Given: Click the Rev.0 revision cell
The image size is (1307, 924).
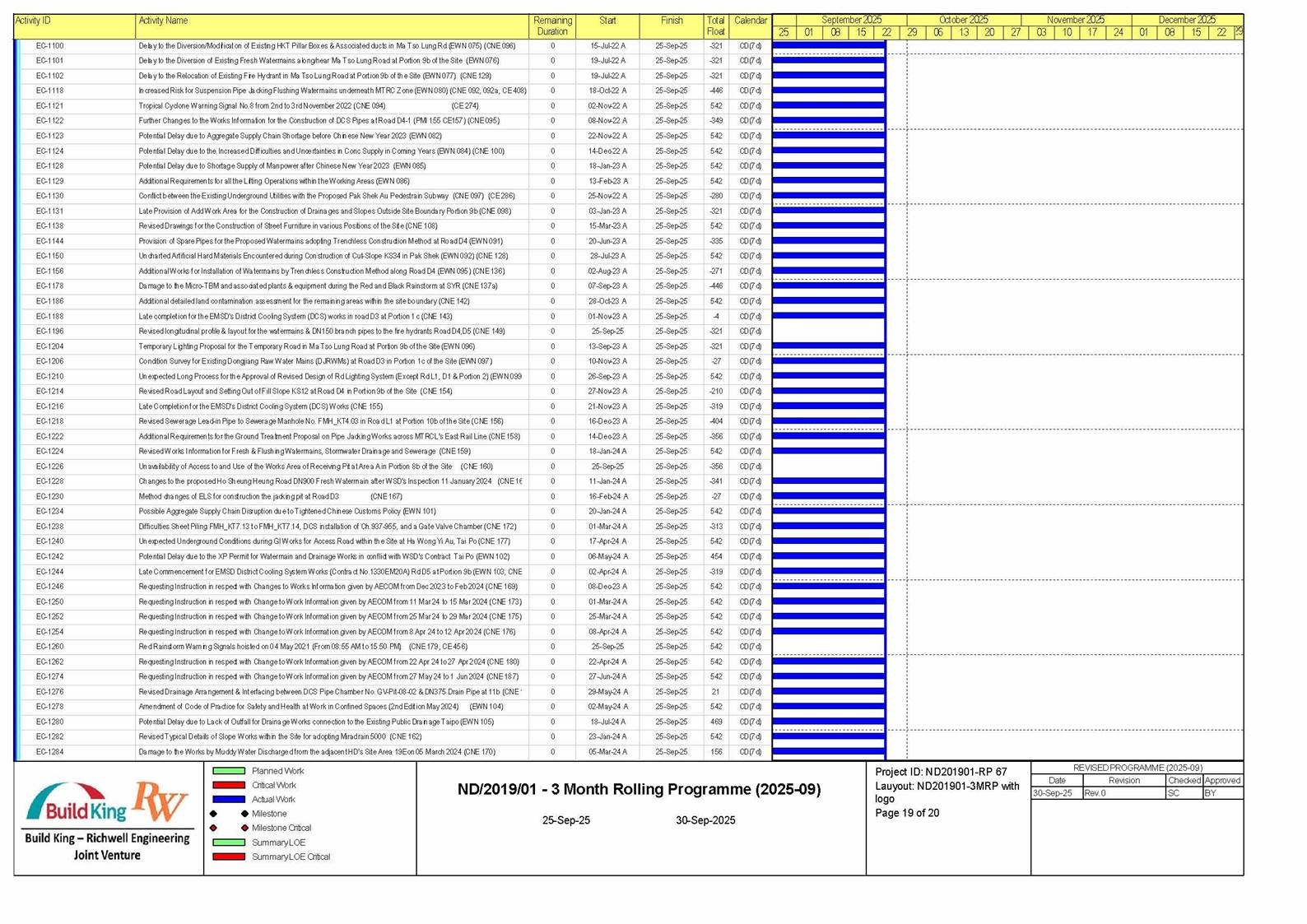Looking at the screenshot, I should (1095, 793).
